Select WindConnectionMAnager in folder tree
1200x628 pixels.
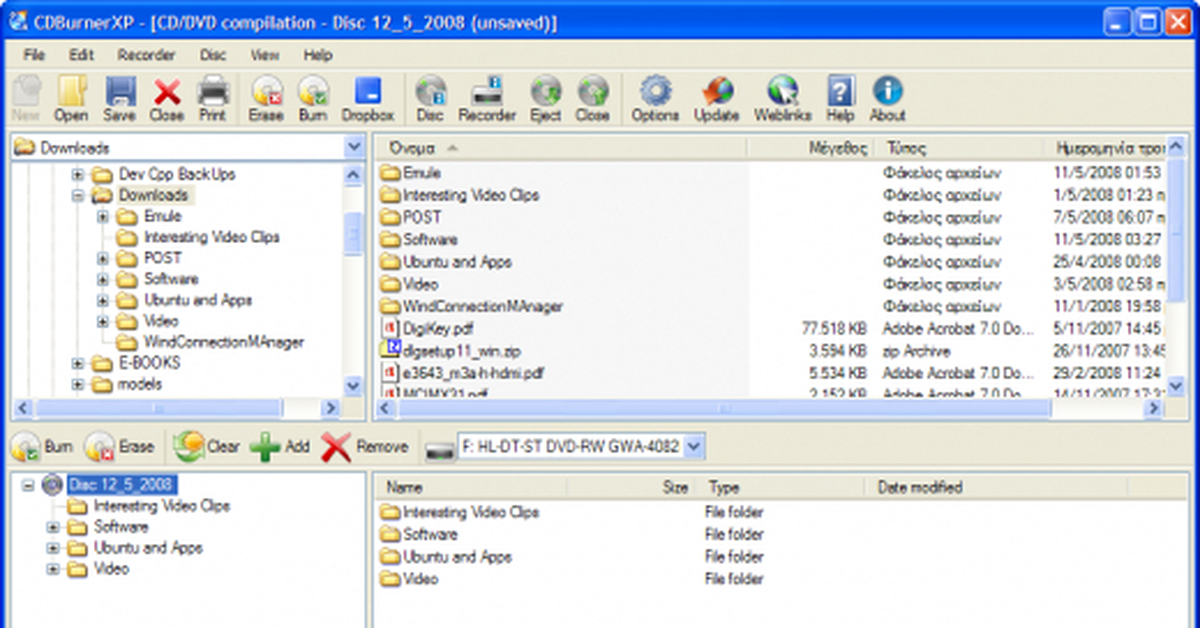tap(223, 342)
